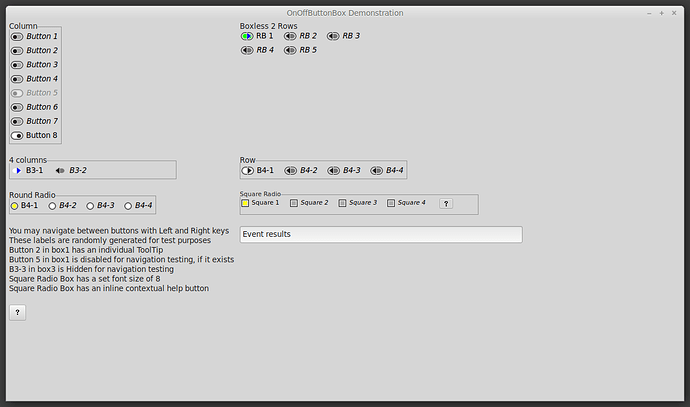
Task: Choose the Square 2 radio option
Action: (309, 203)
